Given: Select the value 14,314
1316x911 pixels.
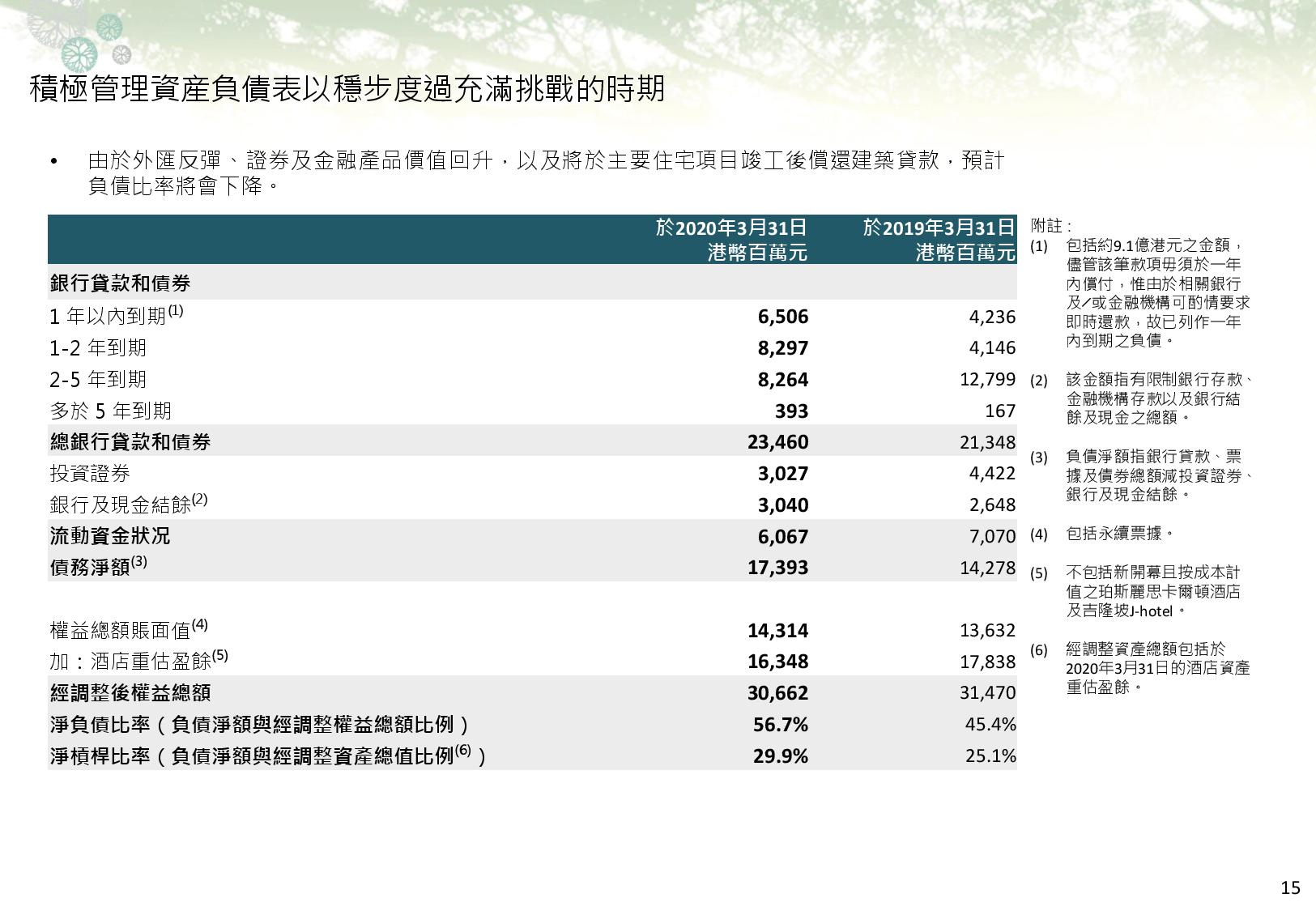Looking at the screenshot, I should 778,631.
